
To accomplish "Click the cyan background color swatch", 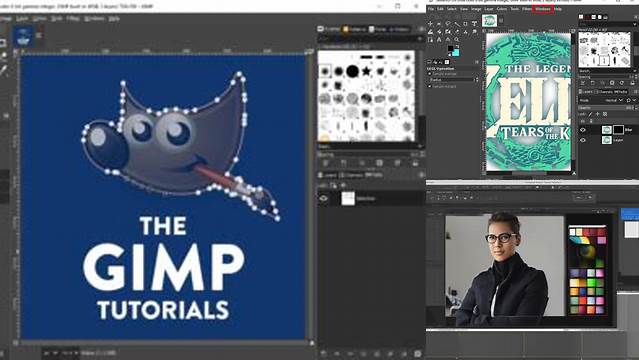I will pyautogui.click(x=456, y=53).
